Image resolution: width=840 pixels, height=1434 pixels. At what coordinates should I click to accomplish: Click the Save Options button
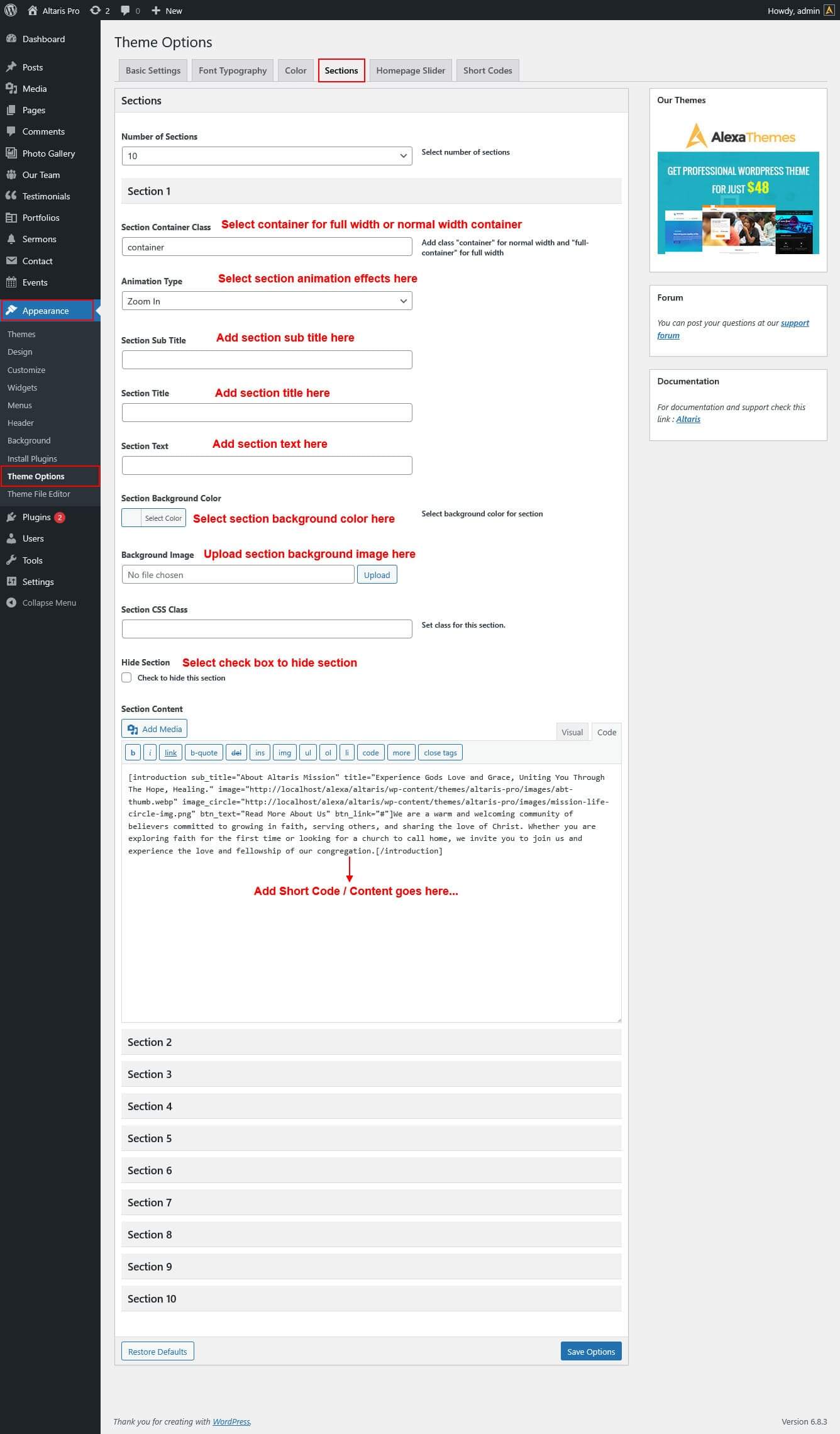[590, 1352]
